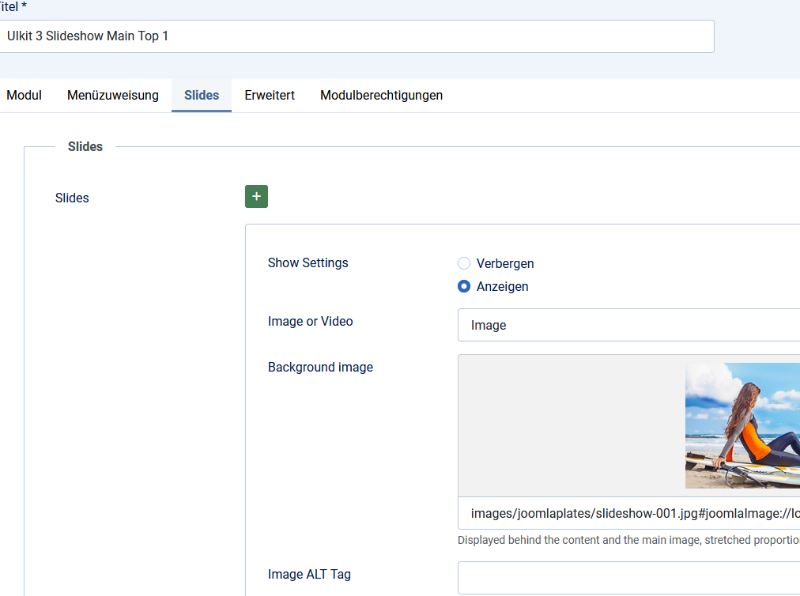Click the Image ALT Tag label

coord(309,575)
